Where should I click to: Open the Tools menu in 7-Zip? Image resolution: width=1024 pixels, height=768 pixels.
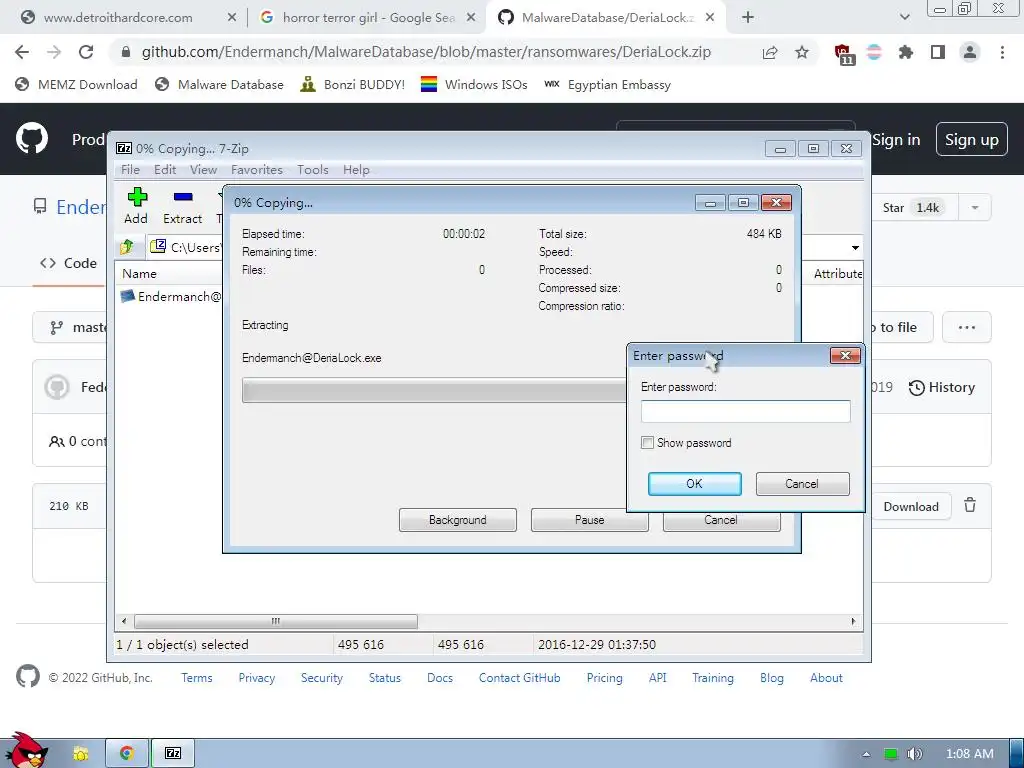point(313,170)
